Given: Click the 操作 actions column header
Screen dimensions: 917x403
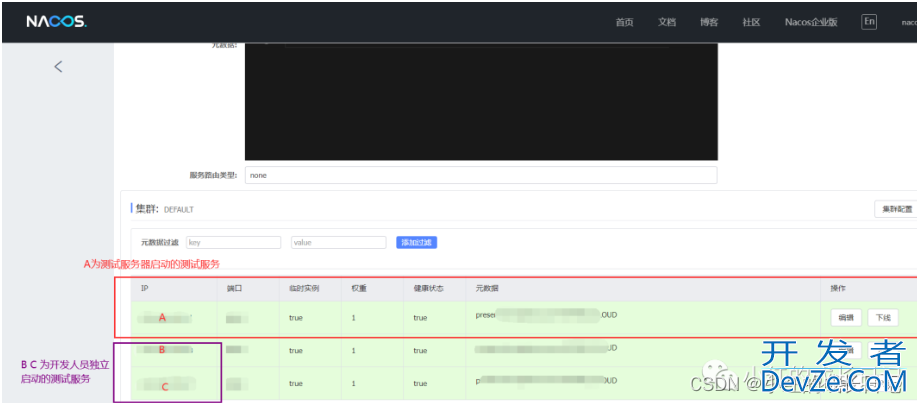Looking at the screenshot, I should click(838, 288).
